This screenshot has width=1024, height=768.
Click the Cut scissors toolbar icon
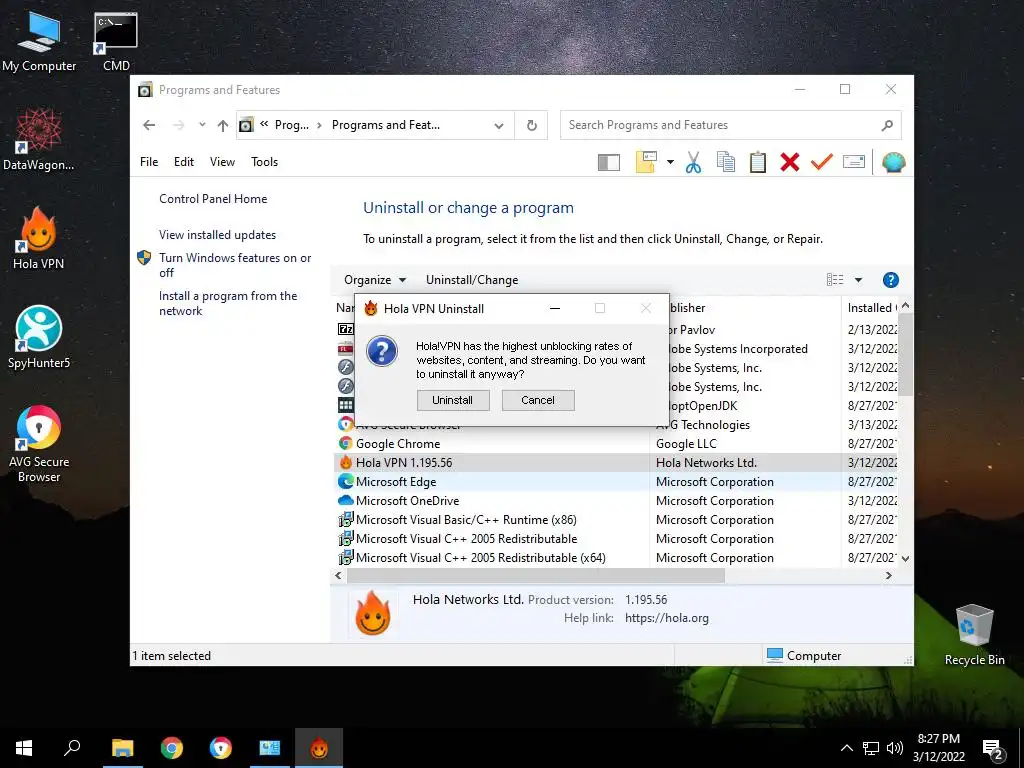[x=694, y=162]
